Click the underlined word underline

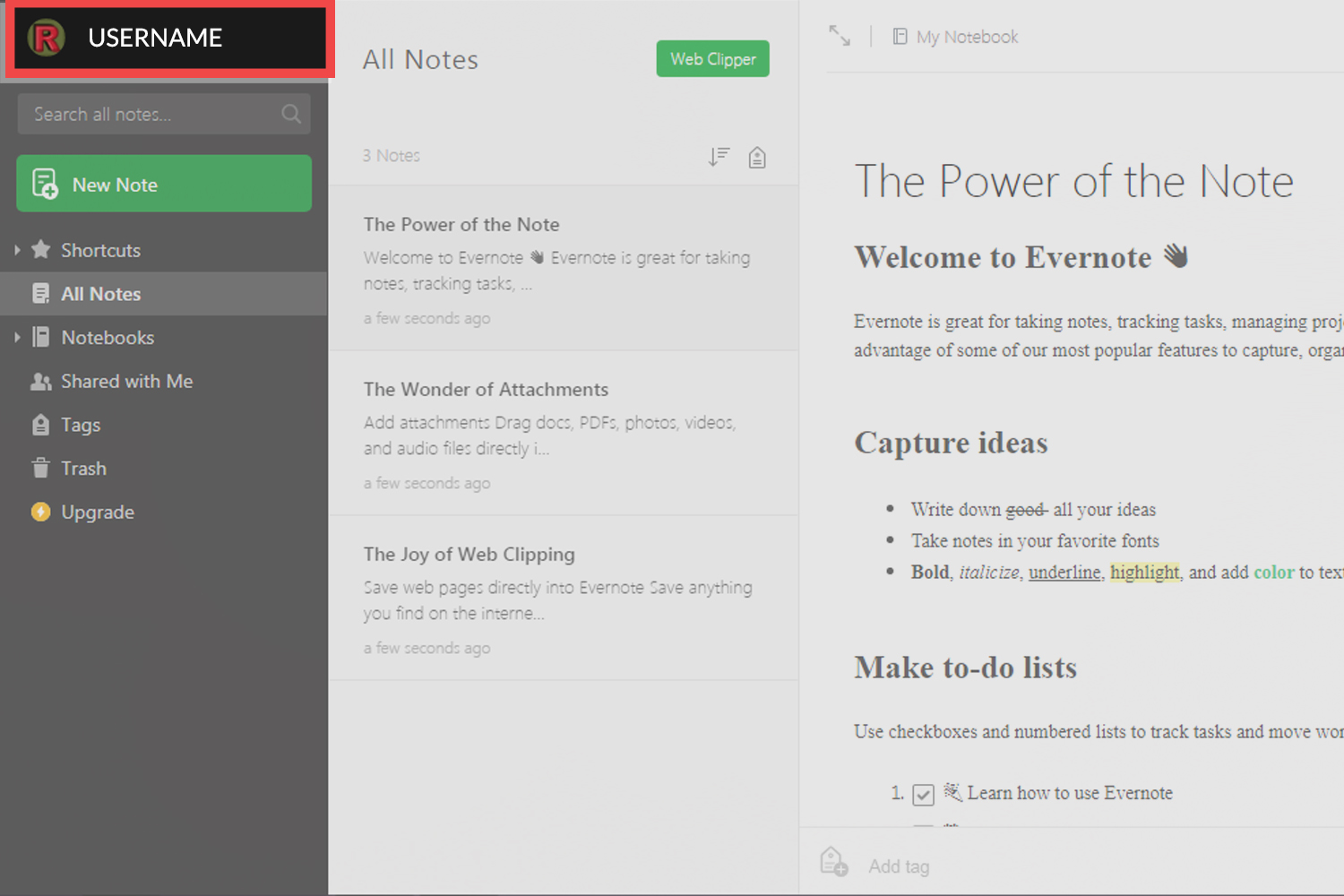pos(1064,572)
